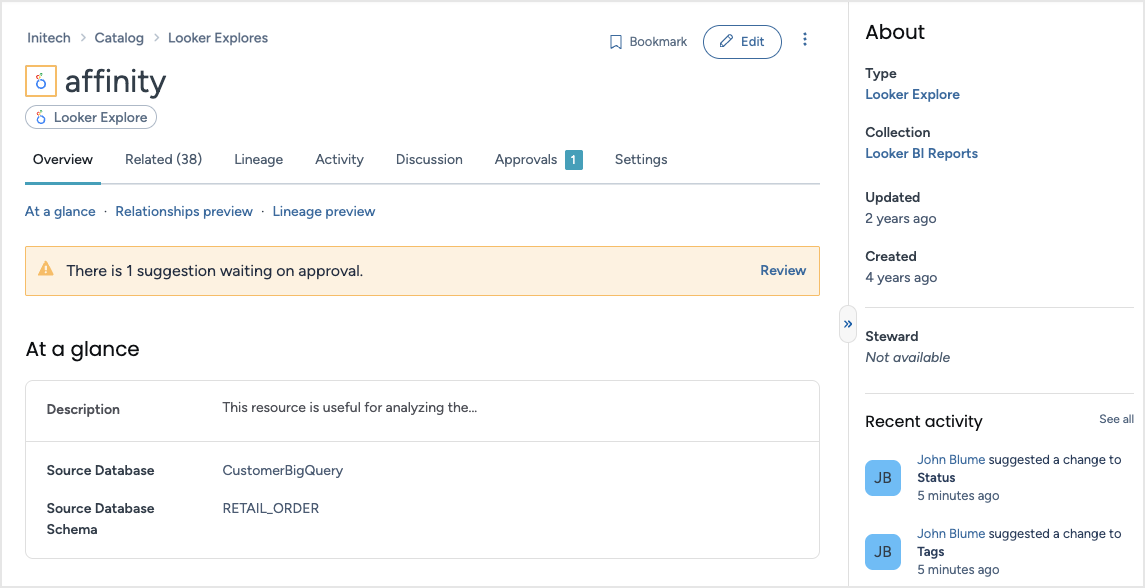Review the pending suggestion
This screenshot has width=1145, height=588.
click(783, 270)
